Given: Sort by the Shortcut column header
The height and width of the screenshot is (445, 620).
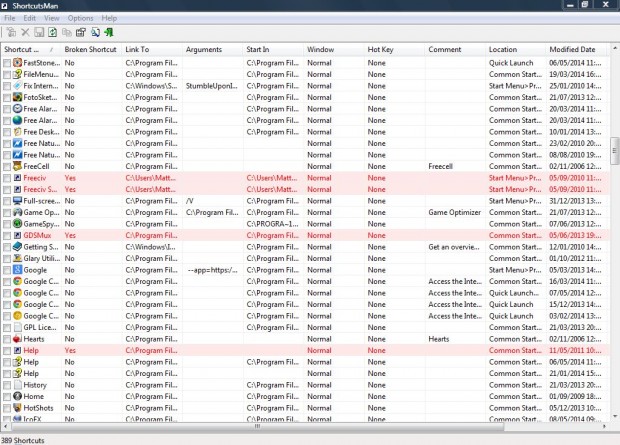Looking at the screenshot, I should (31, 49).
